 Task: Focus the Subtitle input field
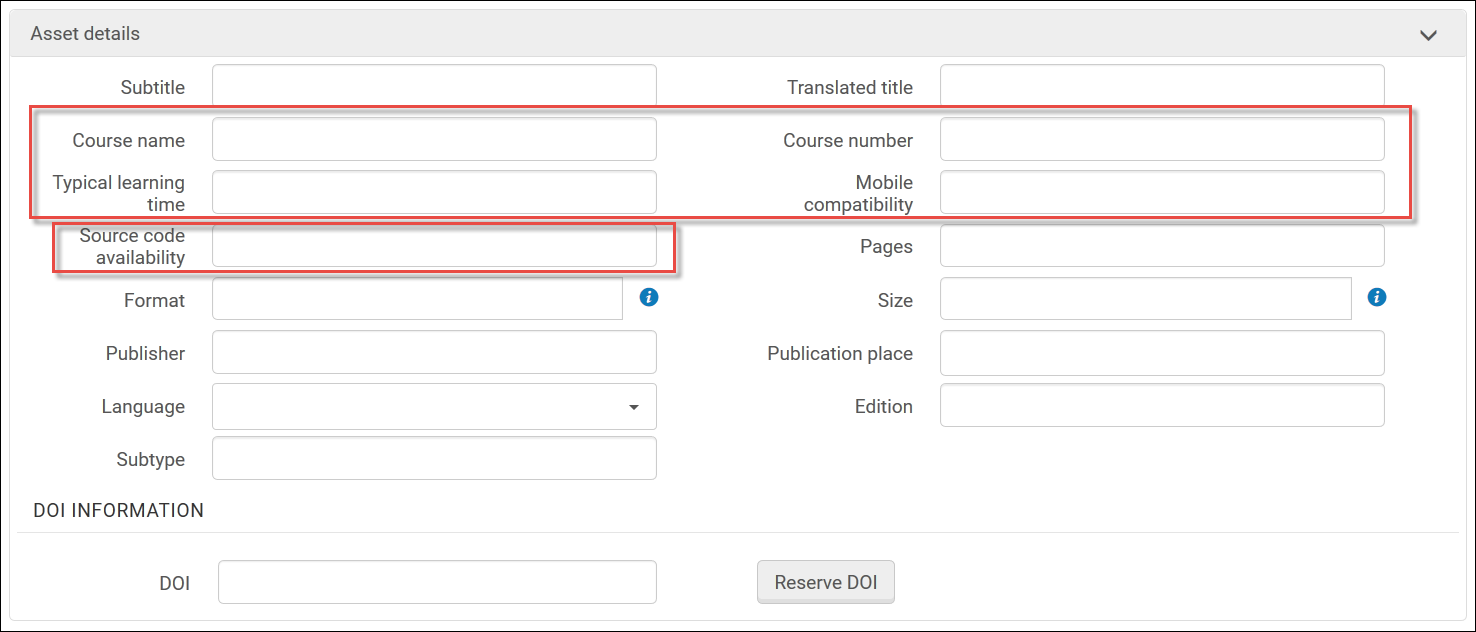[x=434, y=86]
